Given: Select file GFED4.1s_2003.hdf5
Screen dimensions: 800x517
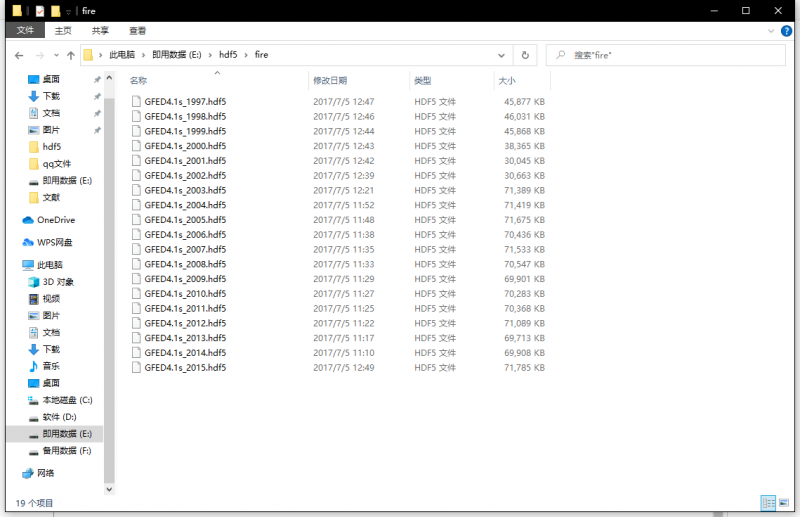Looking at the screenshot, I should (x=185, y=190).
